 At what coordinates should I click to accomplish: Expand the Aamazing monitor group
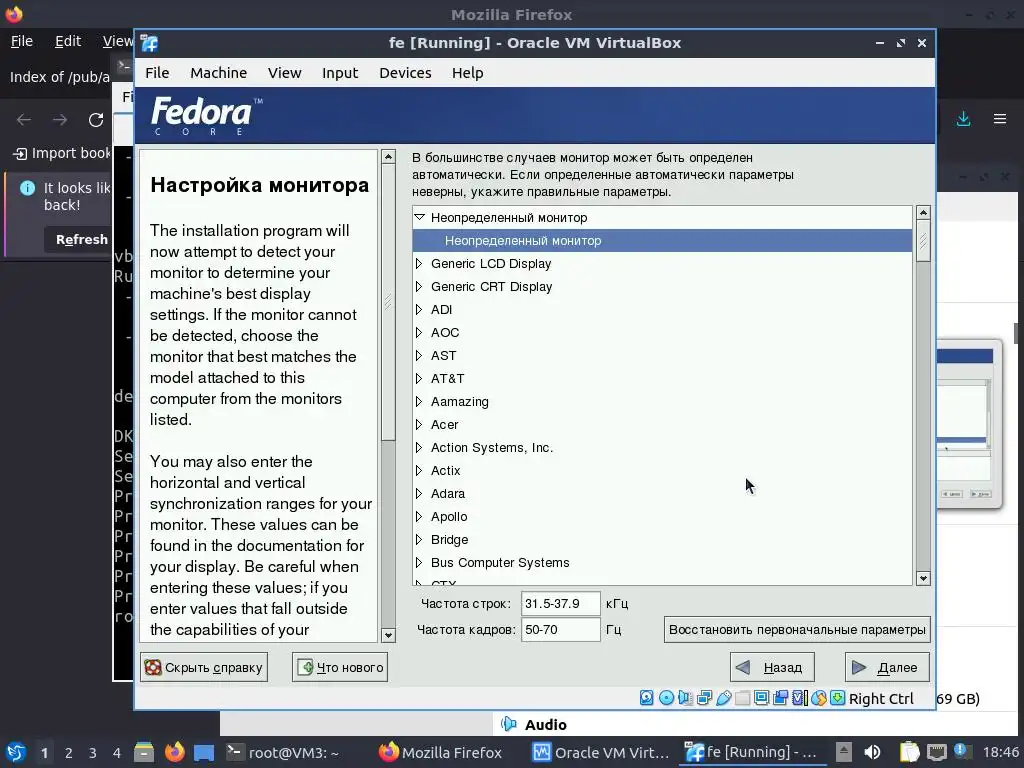click(419, 402)
